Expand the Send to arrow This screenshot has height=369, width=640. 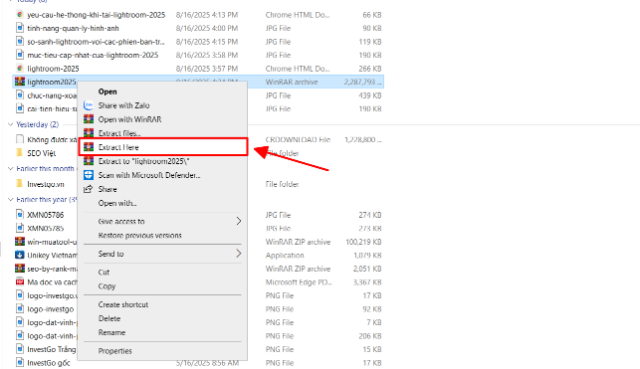pos(238,253)
